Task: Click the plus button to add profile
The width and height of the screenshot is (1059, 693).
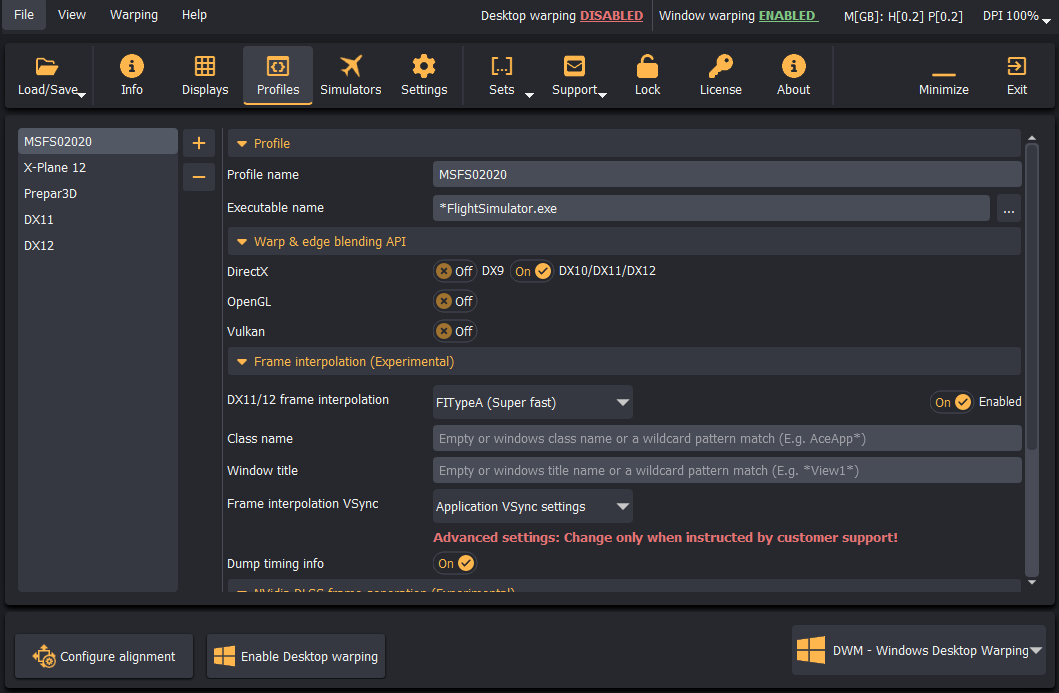Action: [x=199, y=143]
